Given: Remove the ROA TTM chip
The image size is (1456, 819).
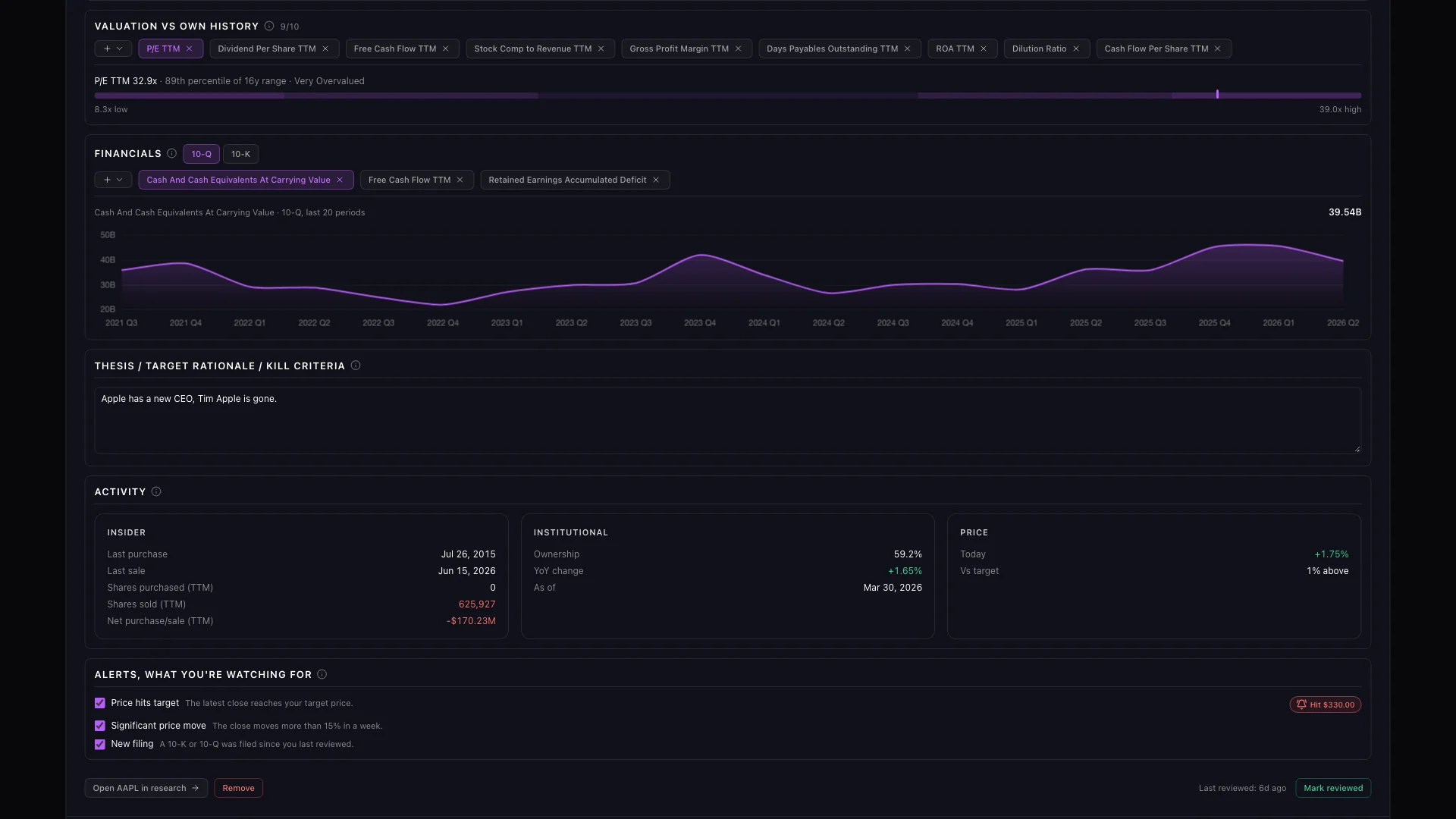Looking at the screenshot, I should [x=984, y=49].
